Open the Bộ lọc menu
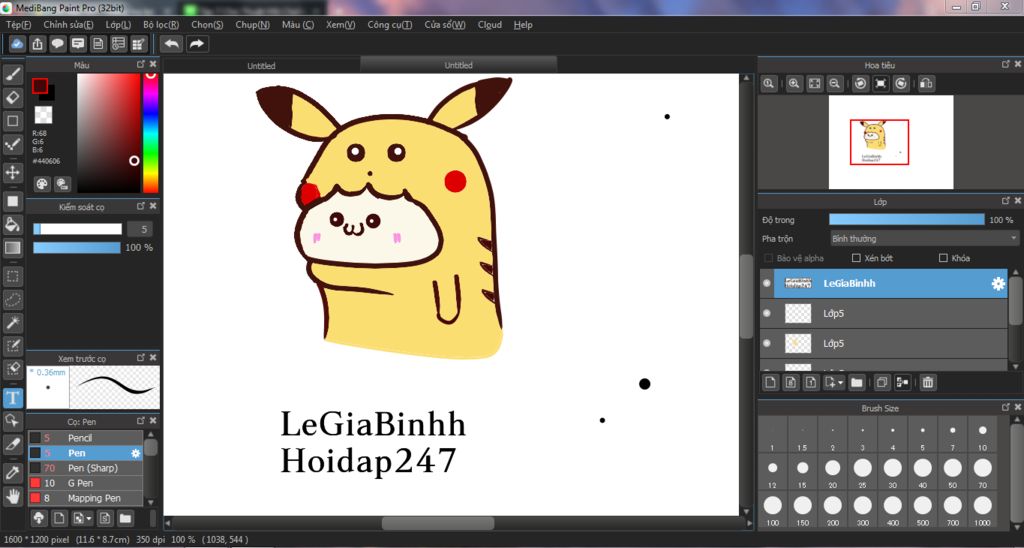1024x548 pixels. [x=161, y=25]
